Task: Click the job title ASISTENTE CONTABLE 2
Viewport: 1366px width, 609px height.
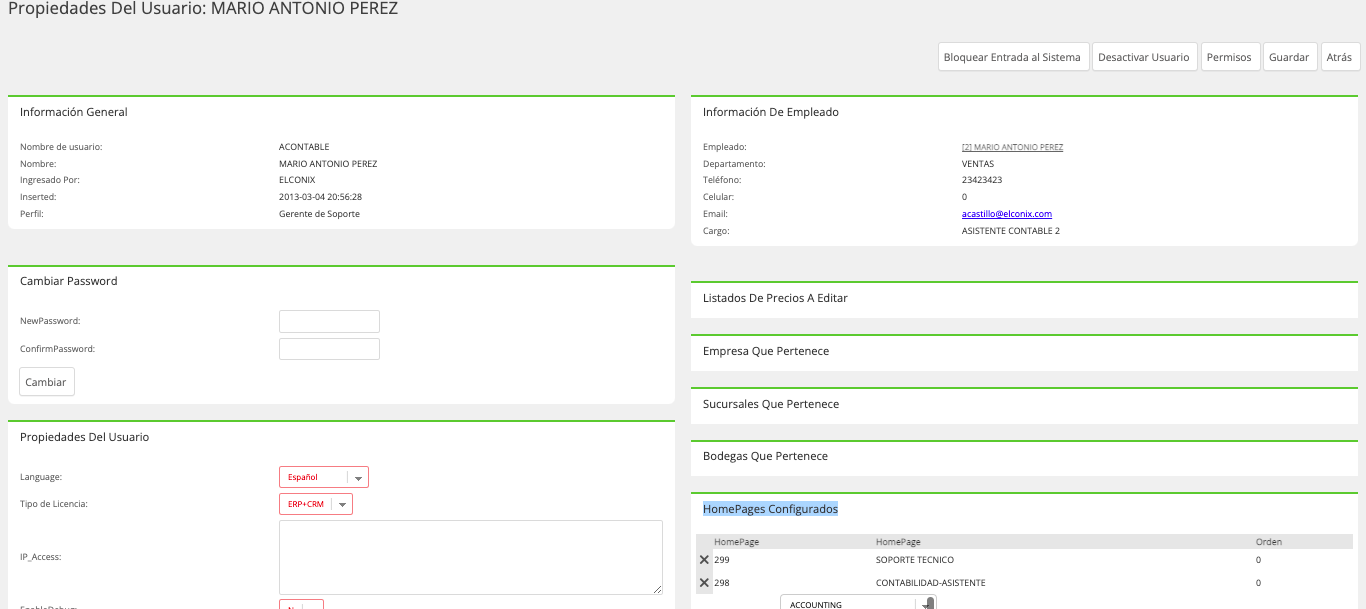Action: point(1011,231)
